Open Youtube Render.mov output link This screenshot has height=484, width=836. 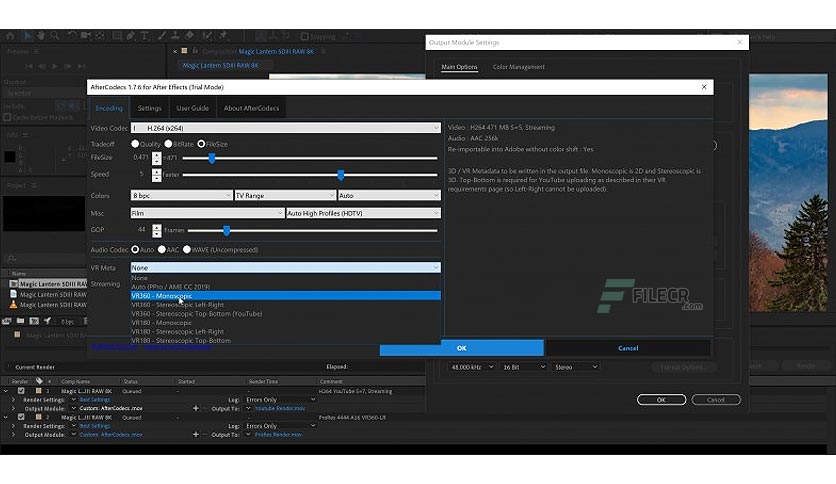(x=280, y=408)
